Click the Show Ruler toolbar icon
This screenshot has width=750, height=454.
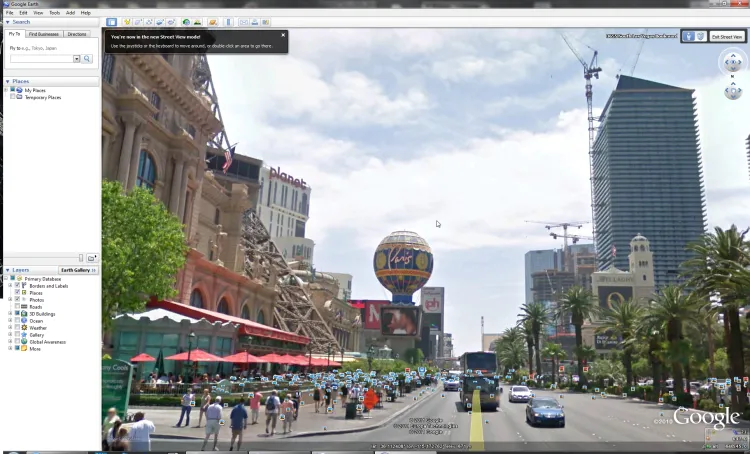[x=228, y=21]
